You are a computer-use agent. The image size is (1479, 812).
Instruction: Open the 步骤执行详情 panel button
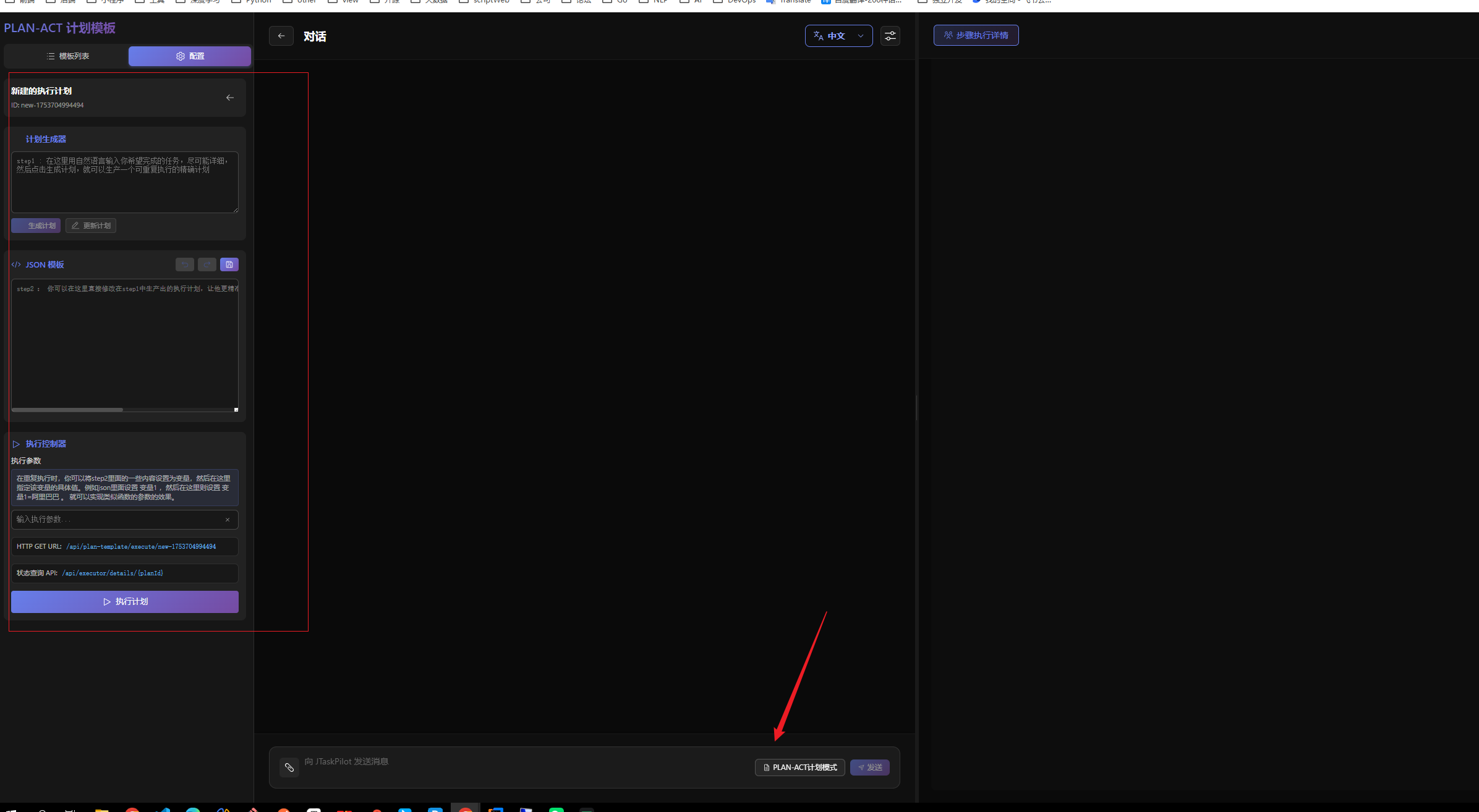pos(976,35)
